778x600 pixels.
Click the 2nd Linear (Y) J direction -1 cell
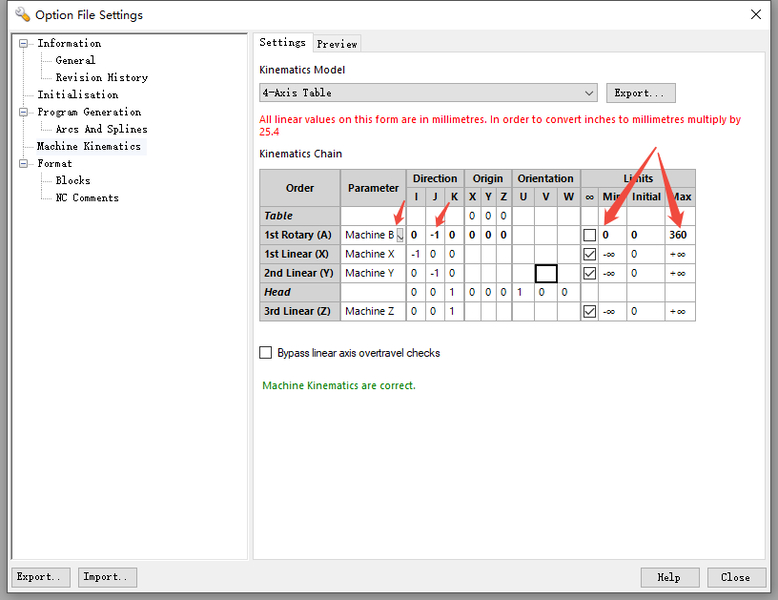pos(435,273)
